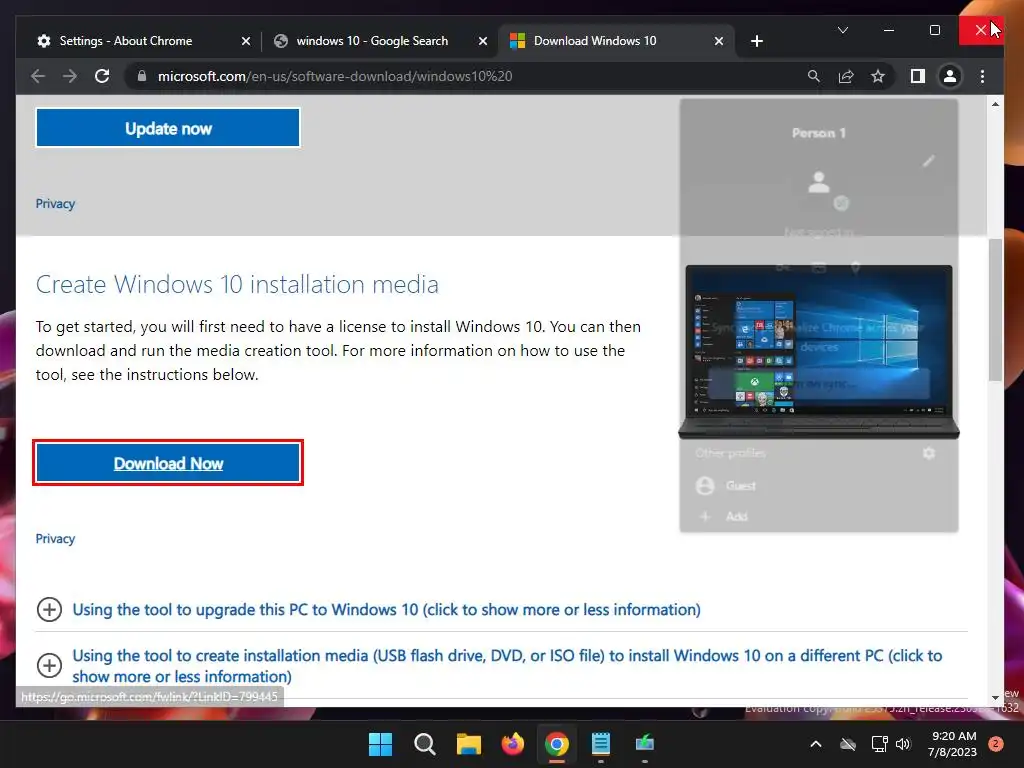The width and height of the screenshot is (1024, 768).
Task: Open clock showing 9:20 AM 7/8/2023
Action: (x=952, y=744)
